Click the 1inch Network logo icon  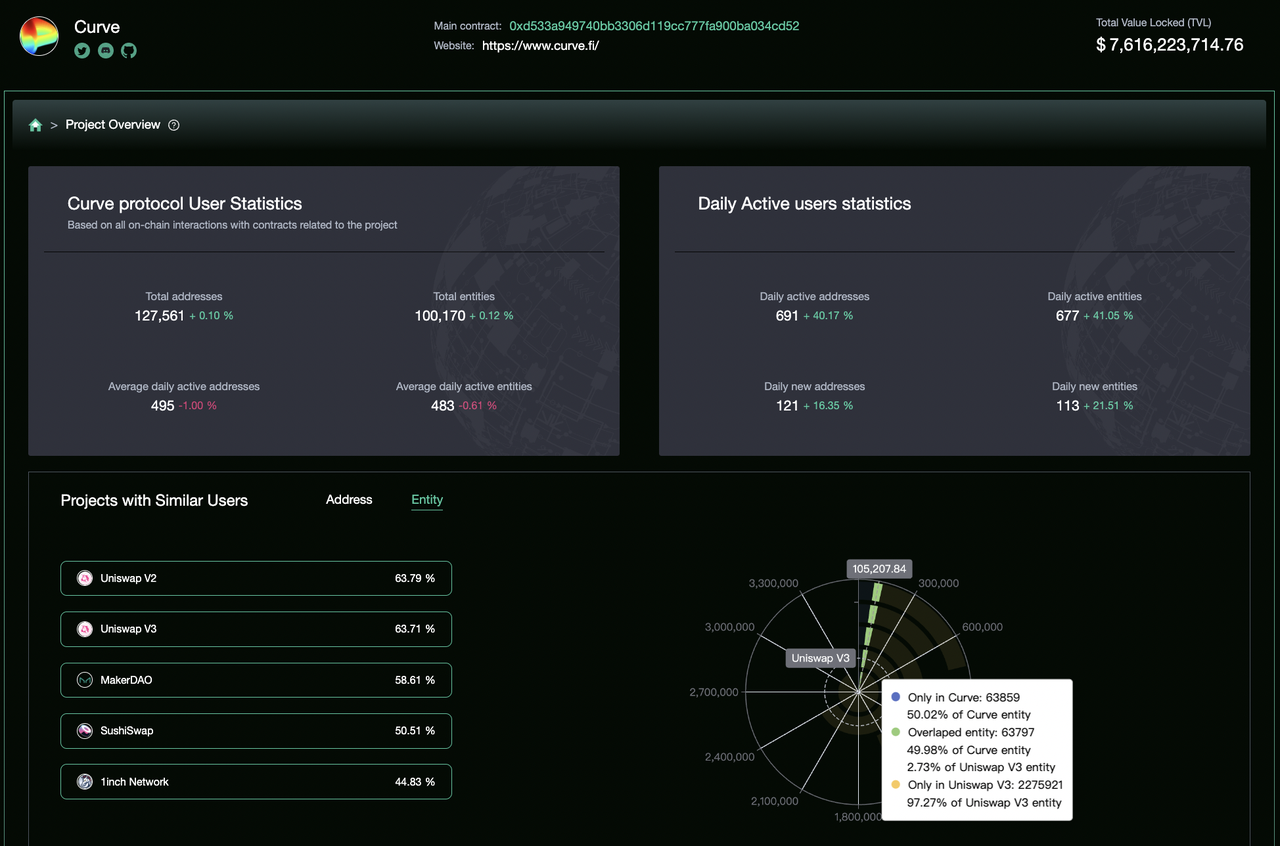coord(85,782)
